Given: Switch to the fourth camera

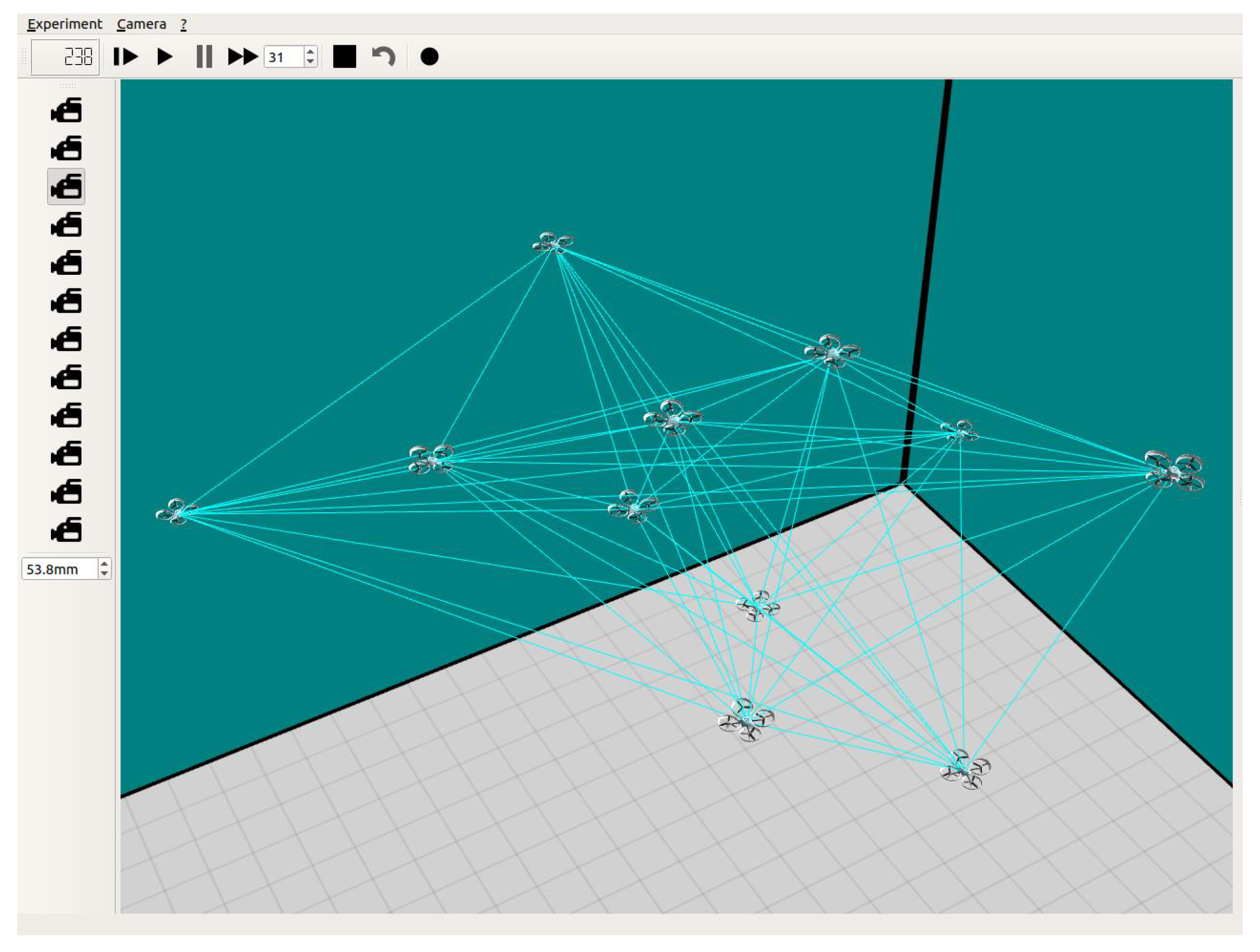Looking at the screenshot, I should click(x=67, y=225).
